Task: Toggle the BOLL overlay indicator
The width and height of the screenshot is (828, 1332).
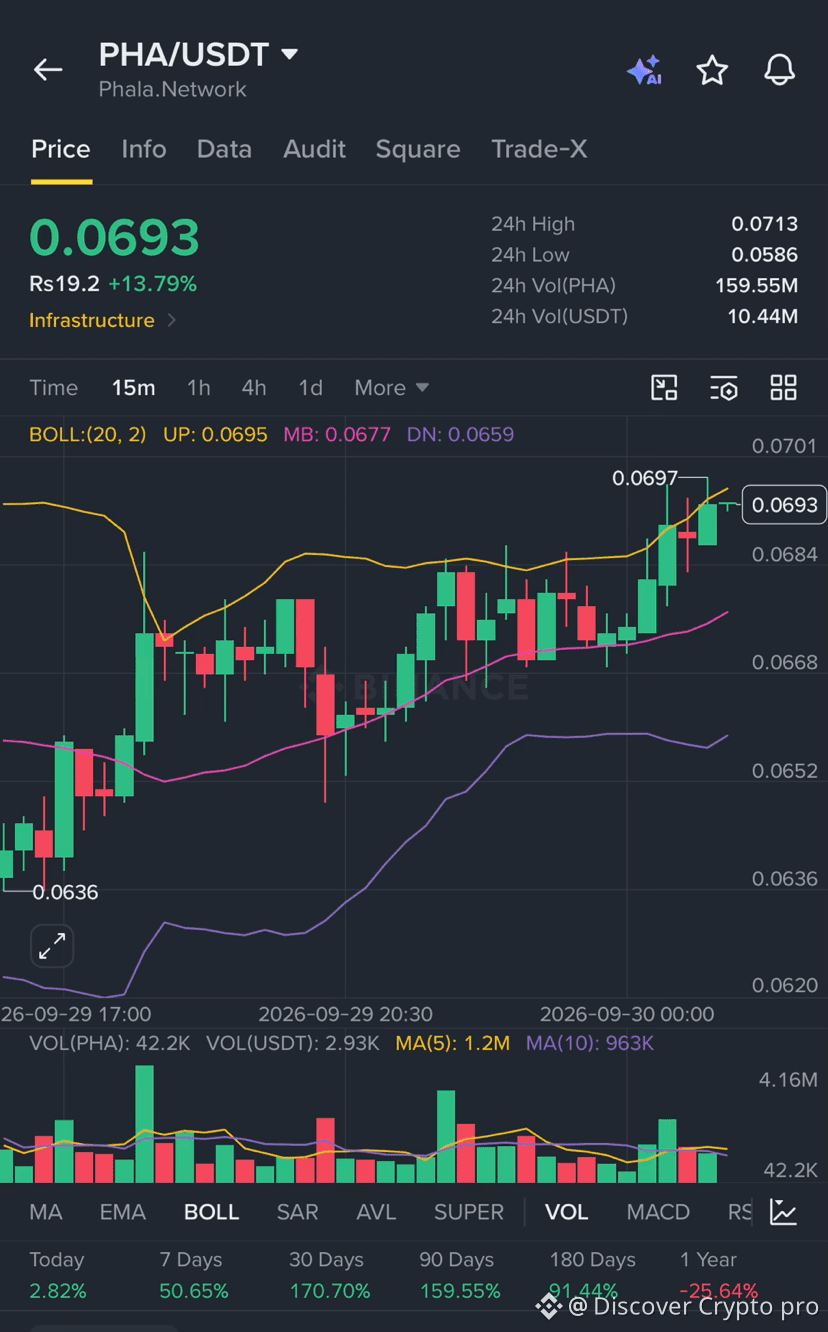Action: tap(211, 1212)
